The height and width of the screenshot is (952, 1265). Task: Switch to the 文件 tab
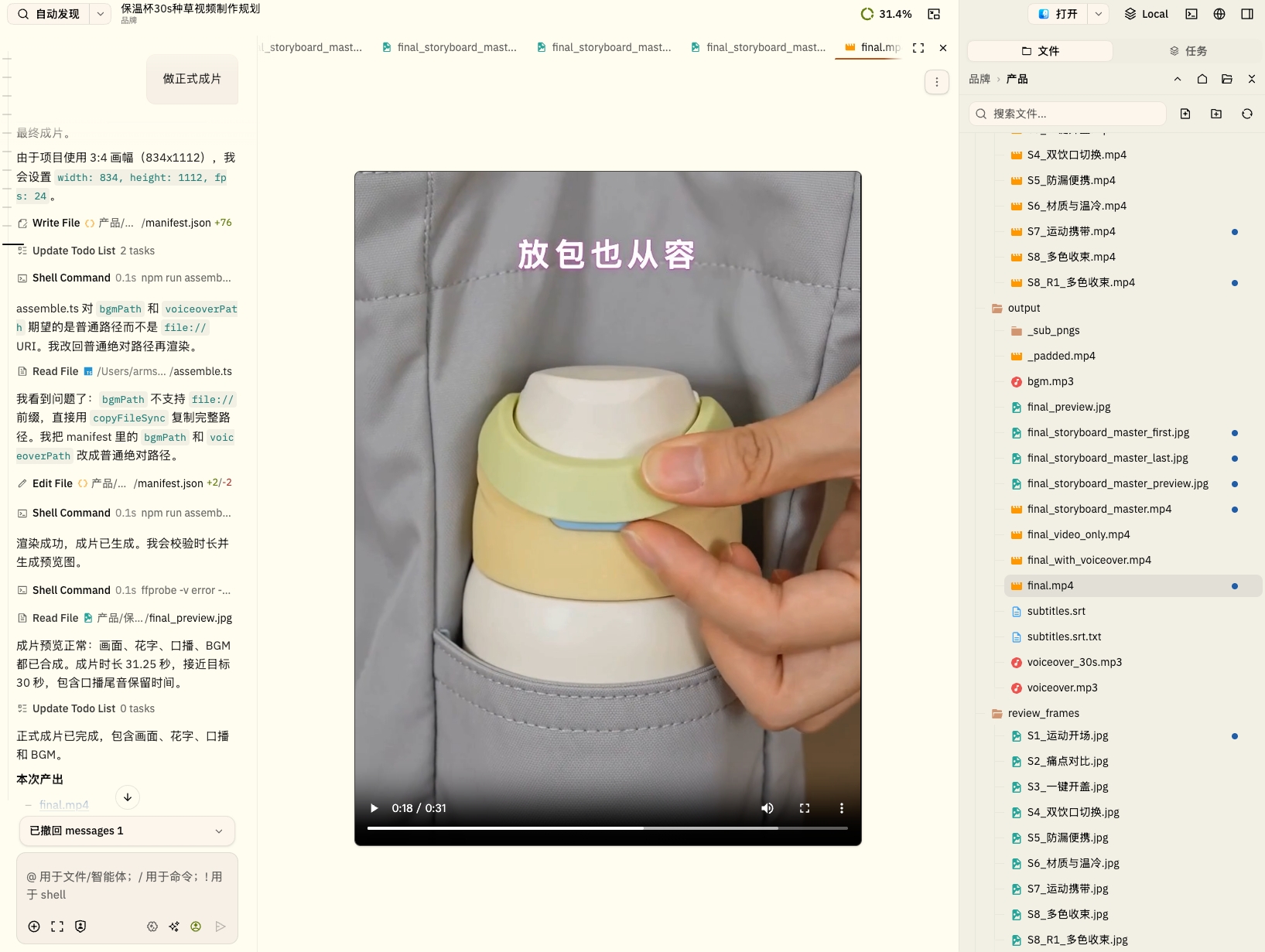coord(1040,51)
